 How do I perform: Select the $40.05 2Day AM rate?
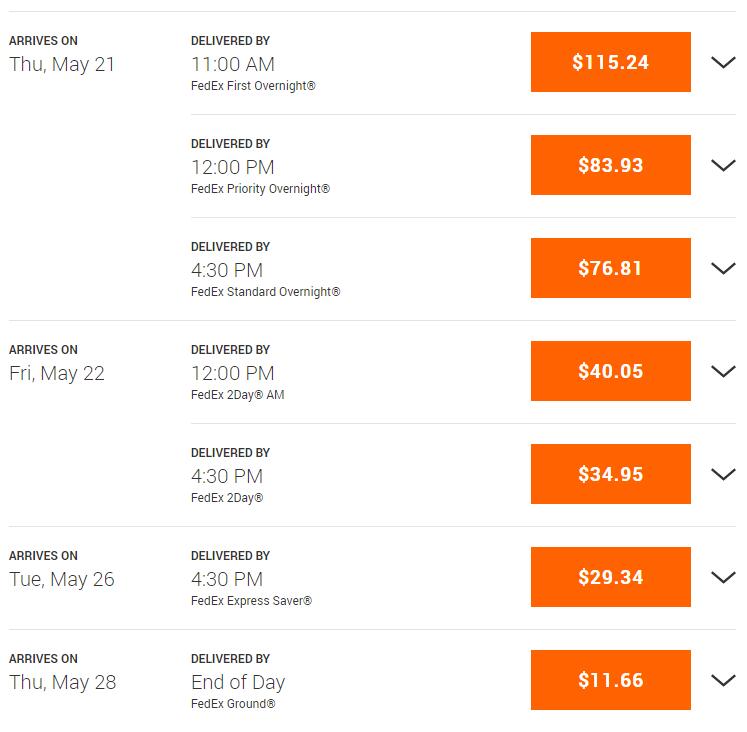(610, 371)
